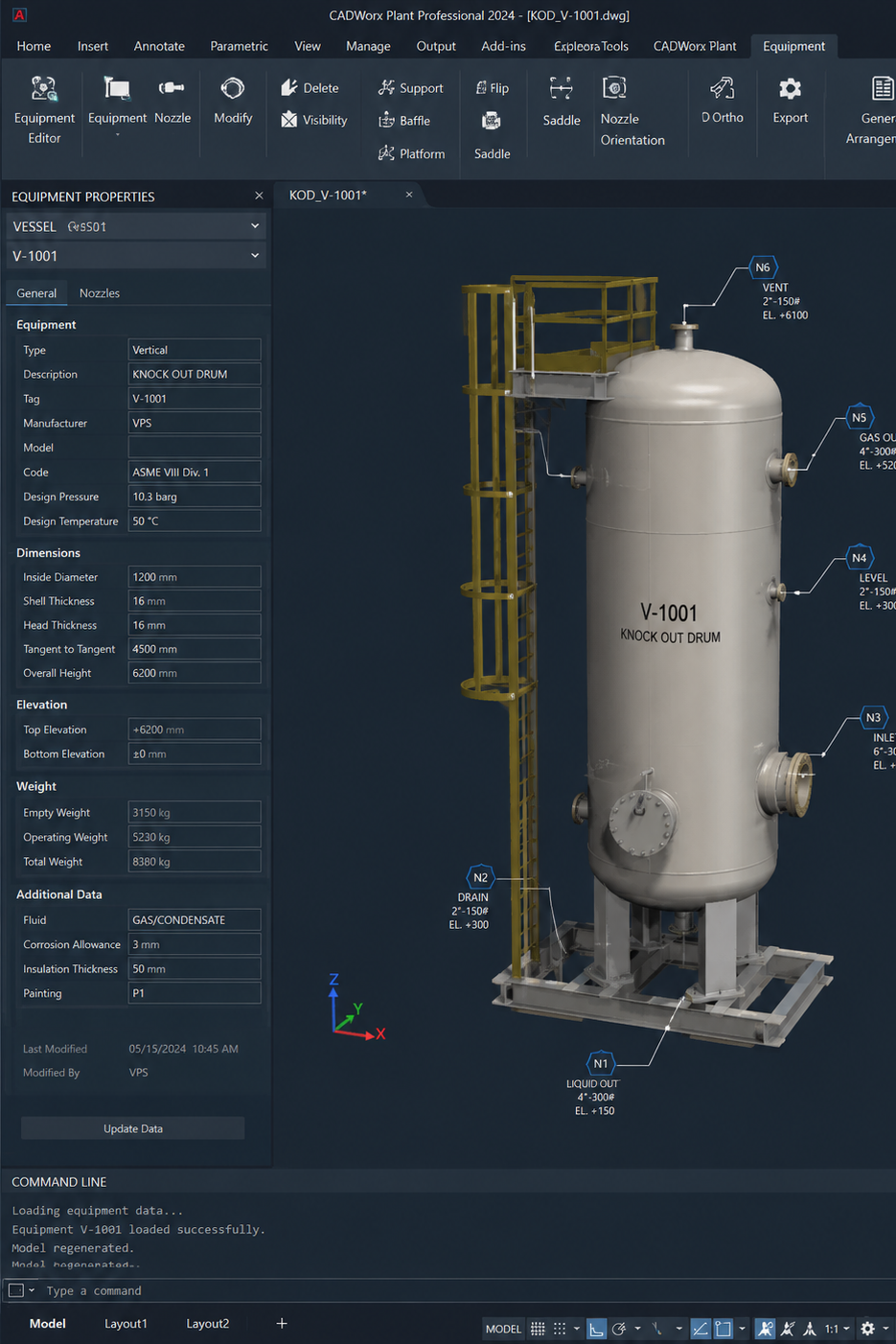Click the annotation scale person icon

pos(810,1329)
